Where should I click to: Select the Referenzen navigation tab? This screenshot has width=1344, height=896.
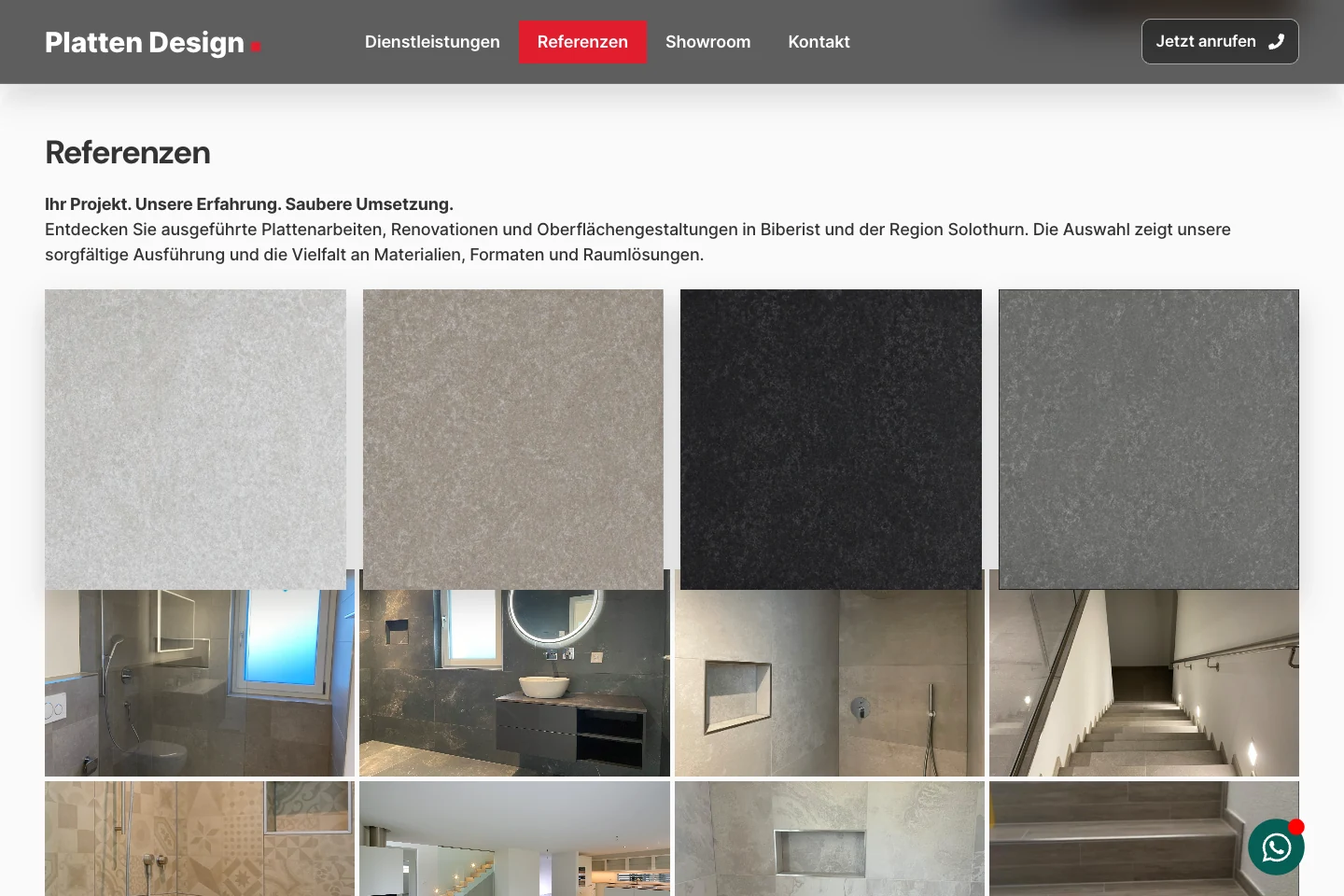coord(582,42)
